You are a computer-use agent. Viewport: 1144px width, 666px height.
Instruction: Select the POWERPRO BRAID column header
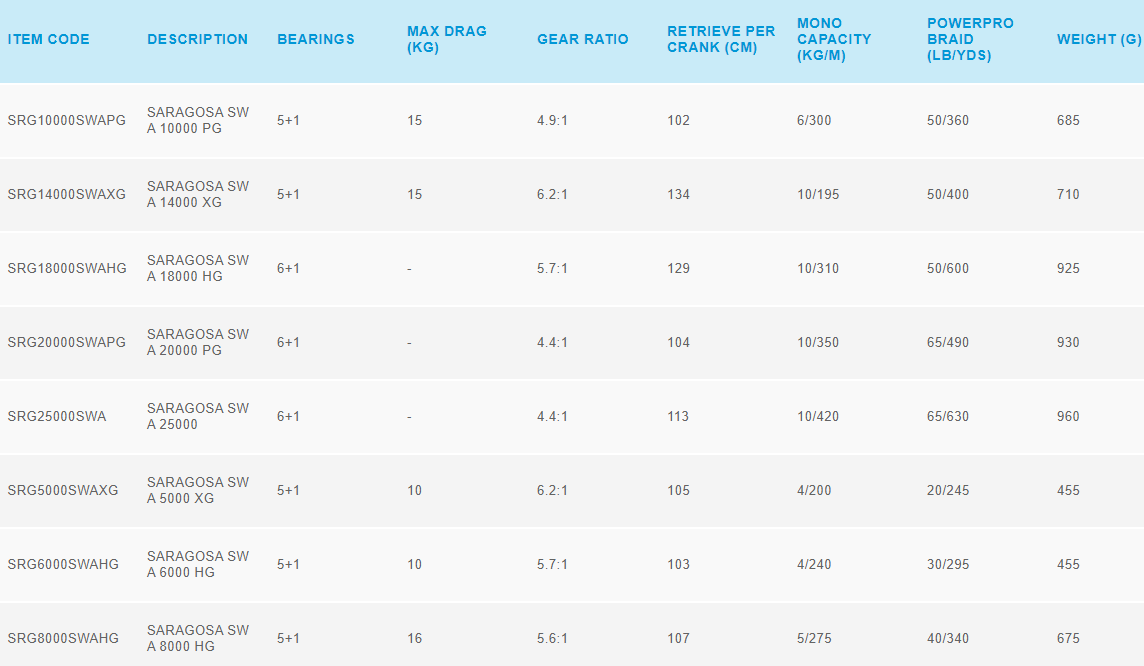[x=970, y=40]
